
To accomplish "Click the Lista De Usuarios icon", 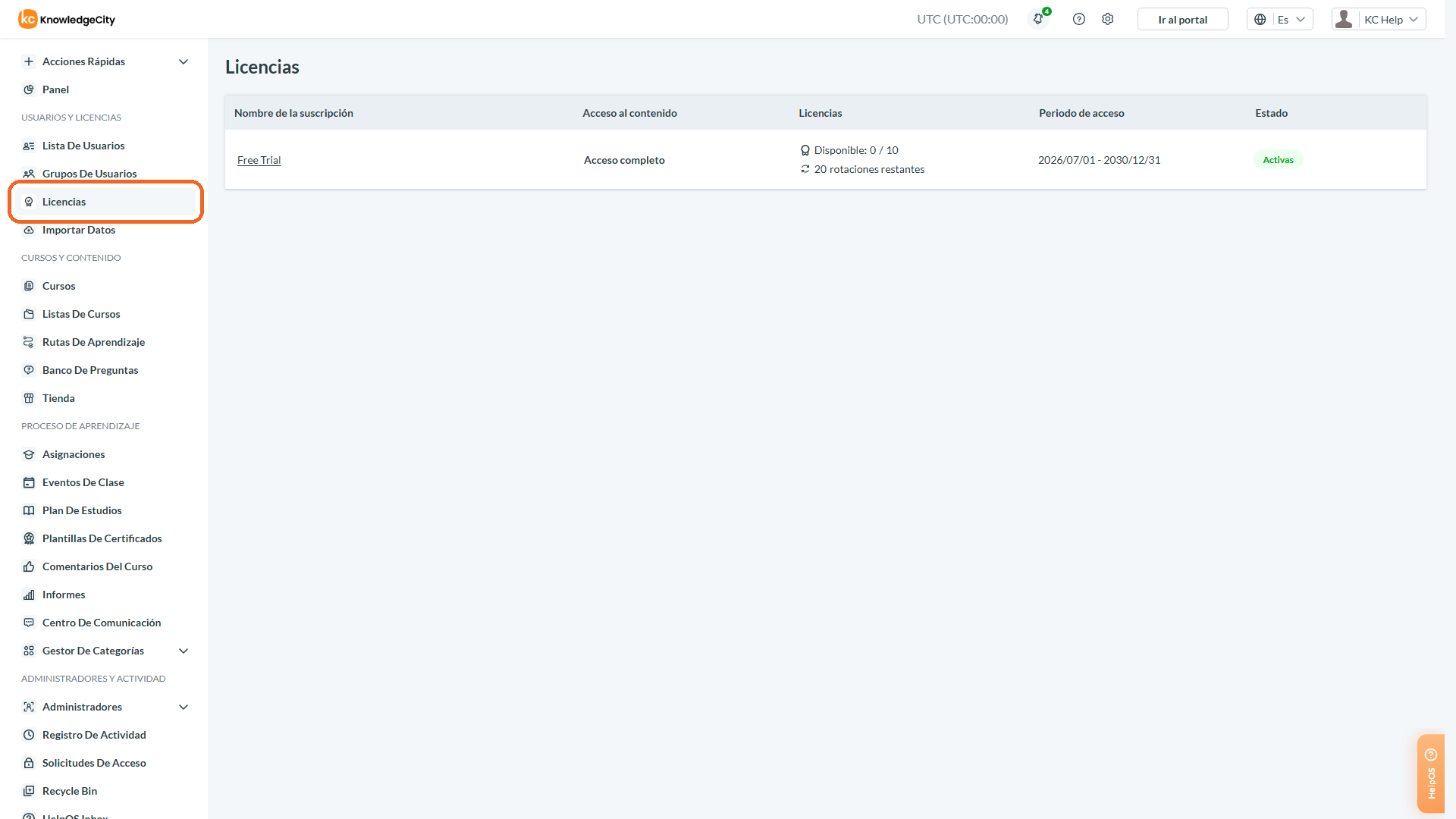I will point(29,146).
